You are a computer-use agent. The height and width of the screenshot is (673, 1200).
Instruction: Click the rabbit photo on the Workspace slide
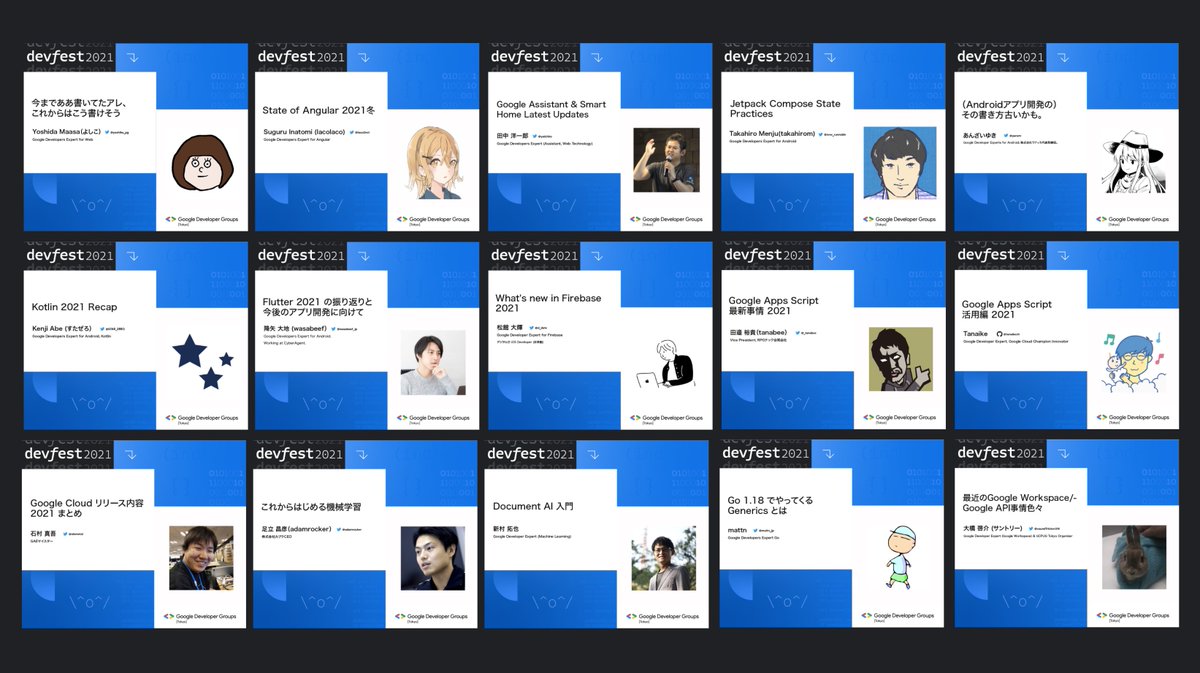(x=1134, y=558)
